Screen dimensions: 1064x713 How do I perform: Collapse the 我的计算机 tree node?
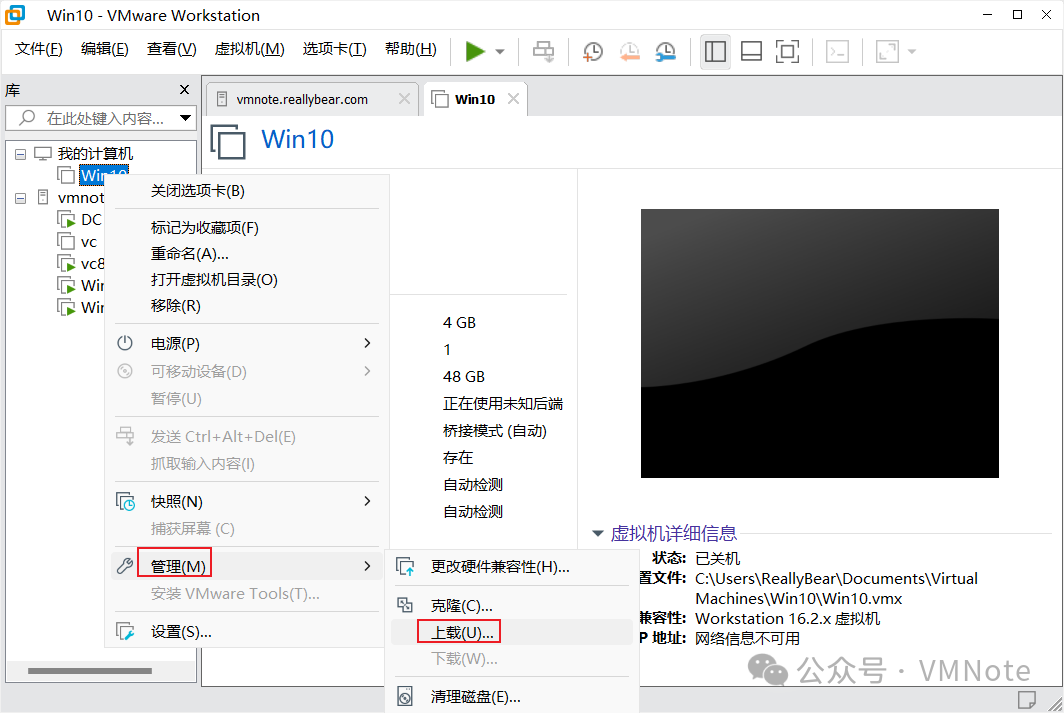(x=20, y=154)
